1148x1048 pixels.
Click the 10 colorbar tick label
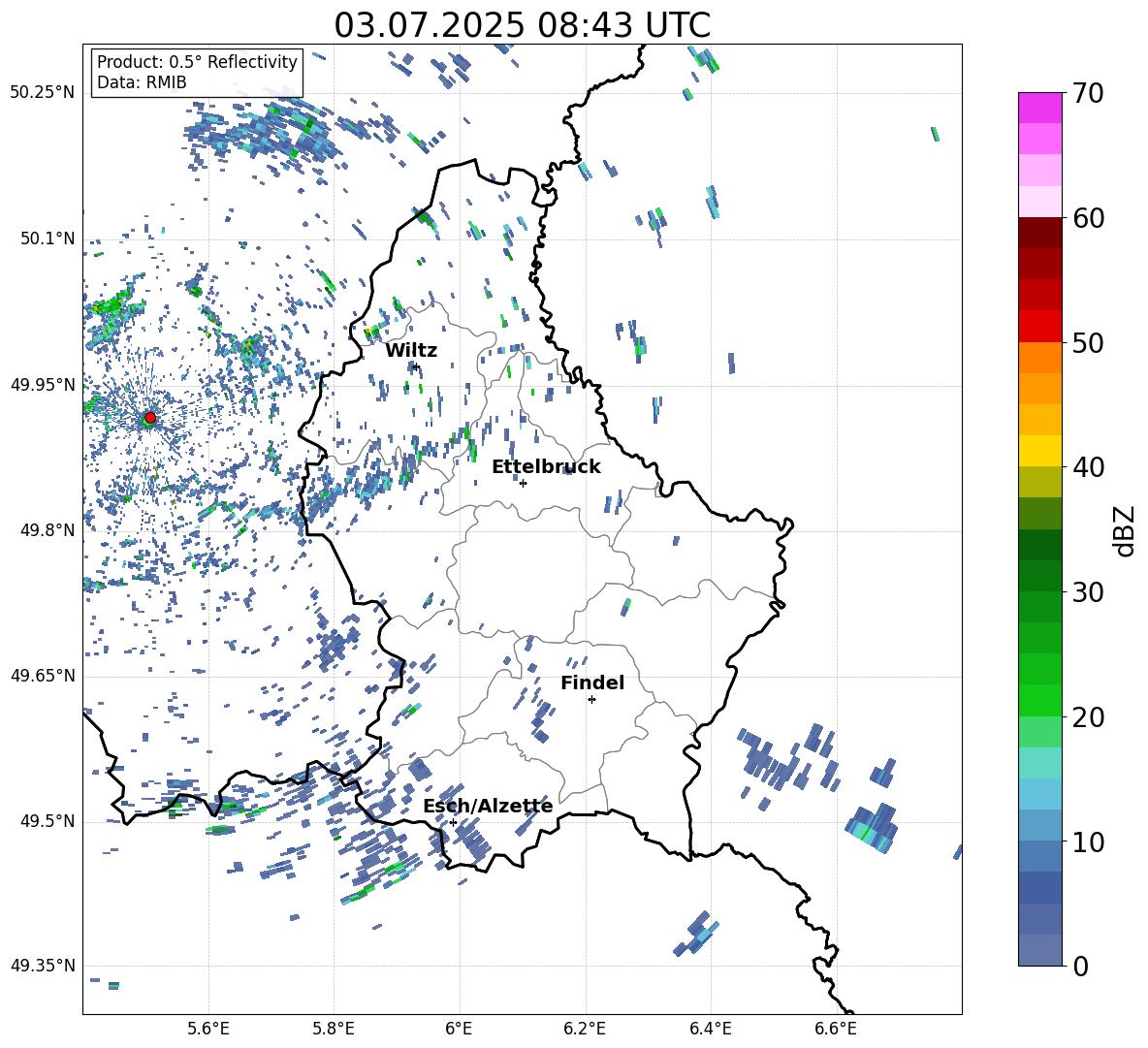[1088, 842]
